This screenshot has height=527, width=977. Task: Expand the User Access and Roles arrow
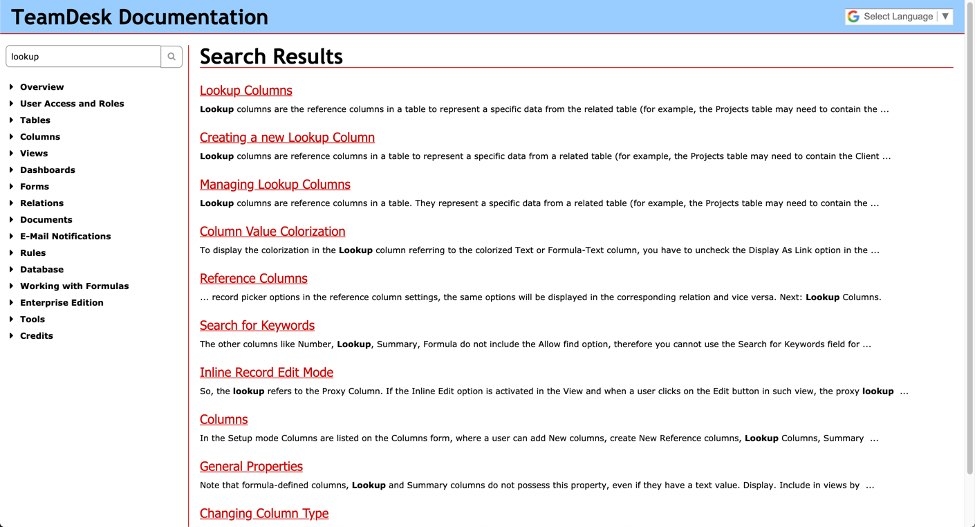[11, 104]
